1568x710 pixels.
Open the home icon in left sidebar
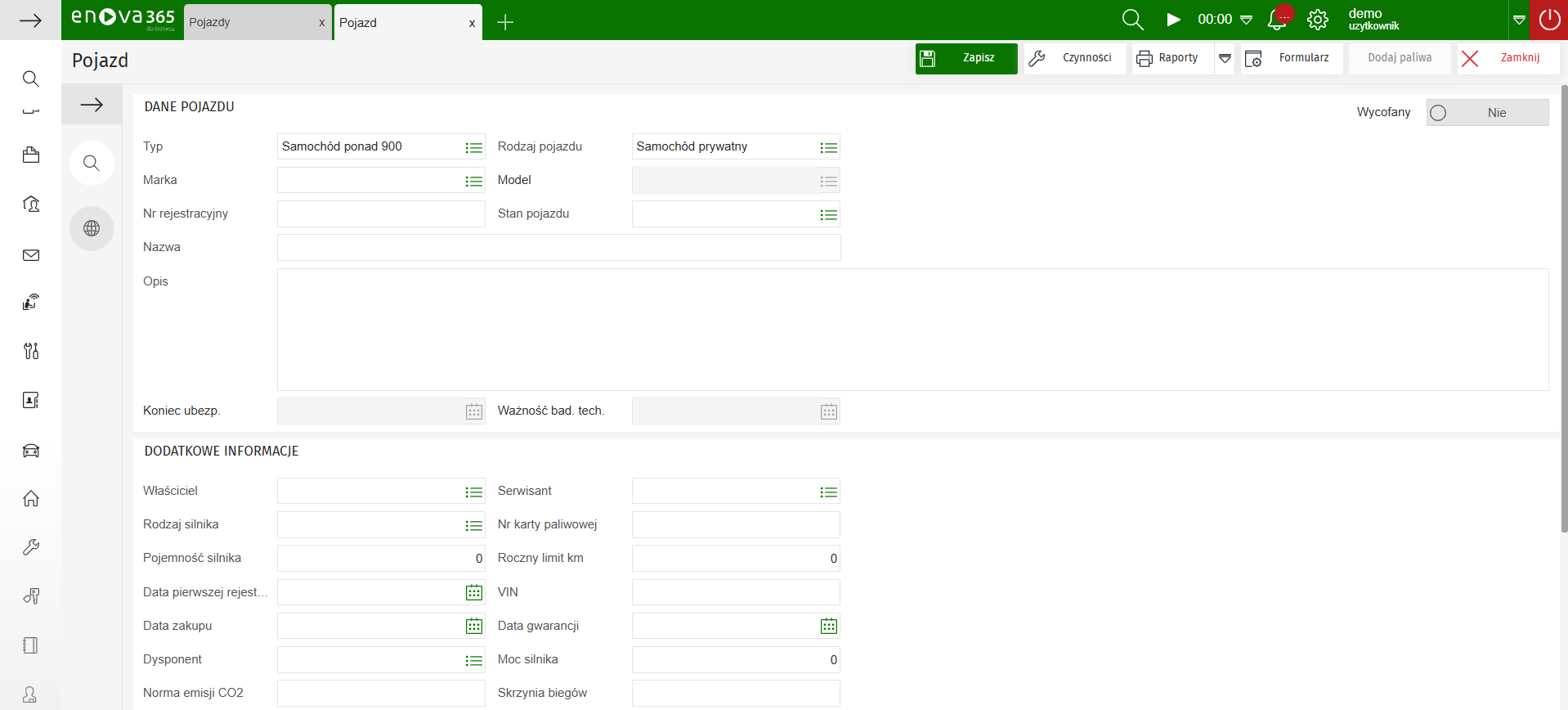(x=31, y=498)
